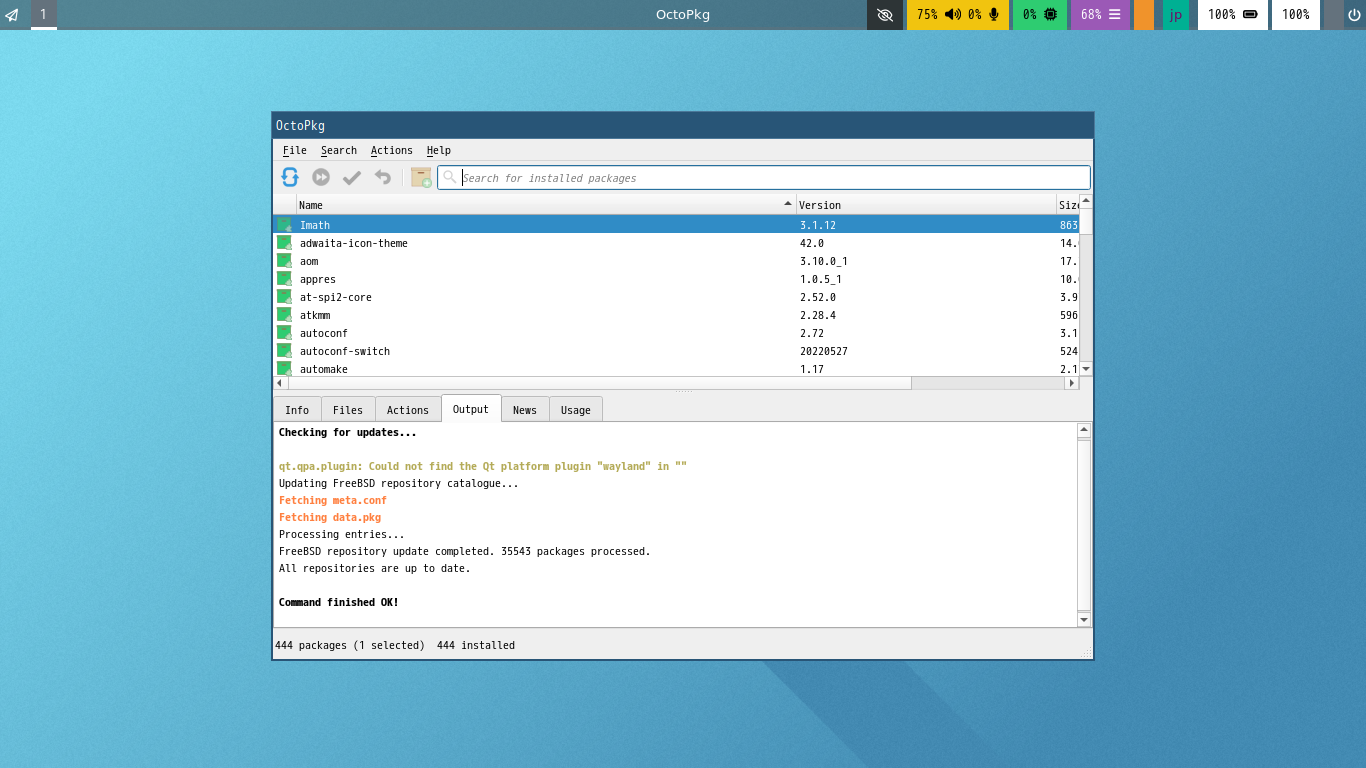Click the CPU chip indicator in top bar
This screenshot has width=1366, height=768.
coord(1050,15)
